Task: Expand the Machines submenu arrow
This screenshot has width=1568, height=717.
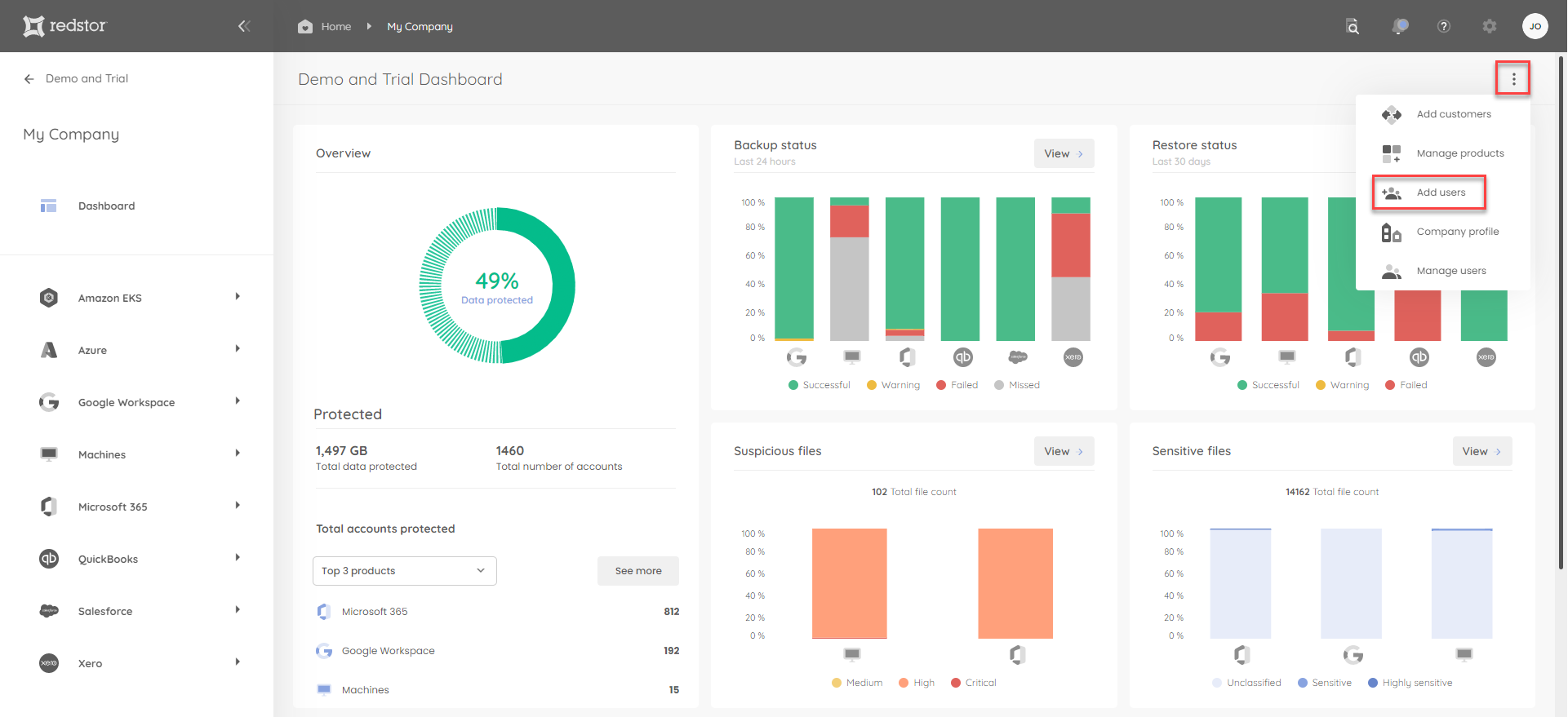Action: [x=238, y=454]
